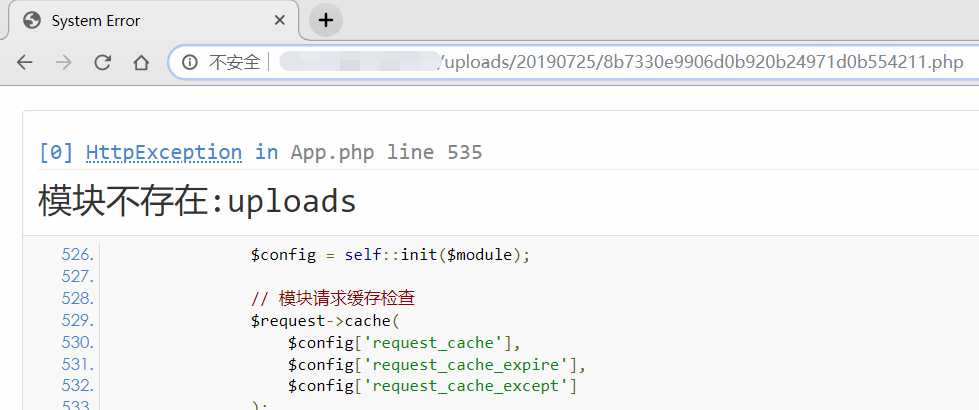Focus the address bar URL text
The image size is (979, 410).
[700, 62]
